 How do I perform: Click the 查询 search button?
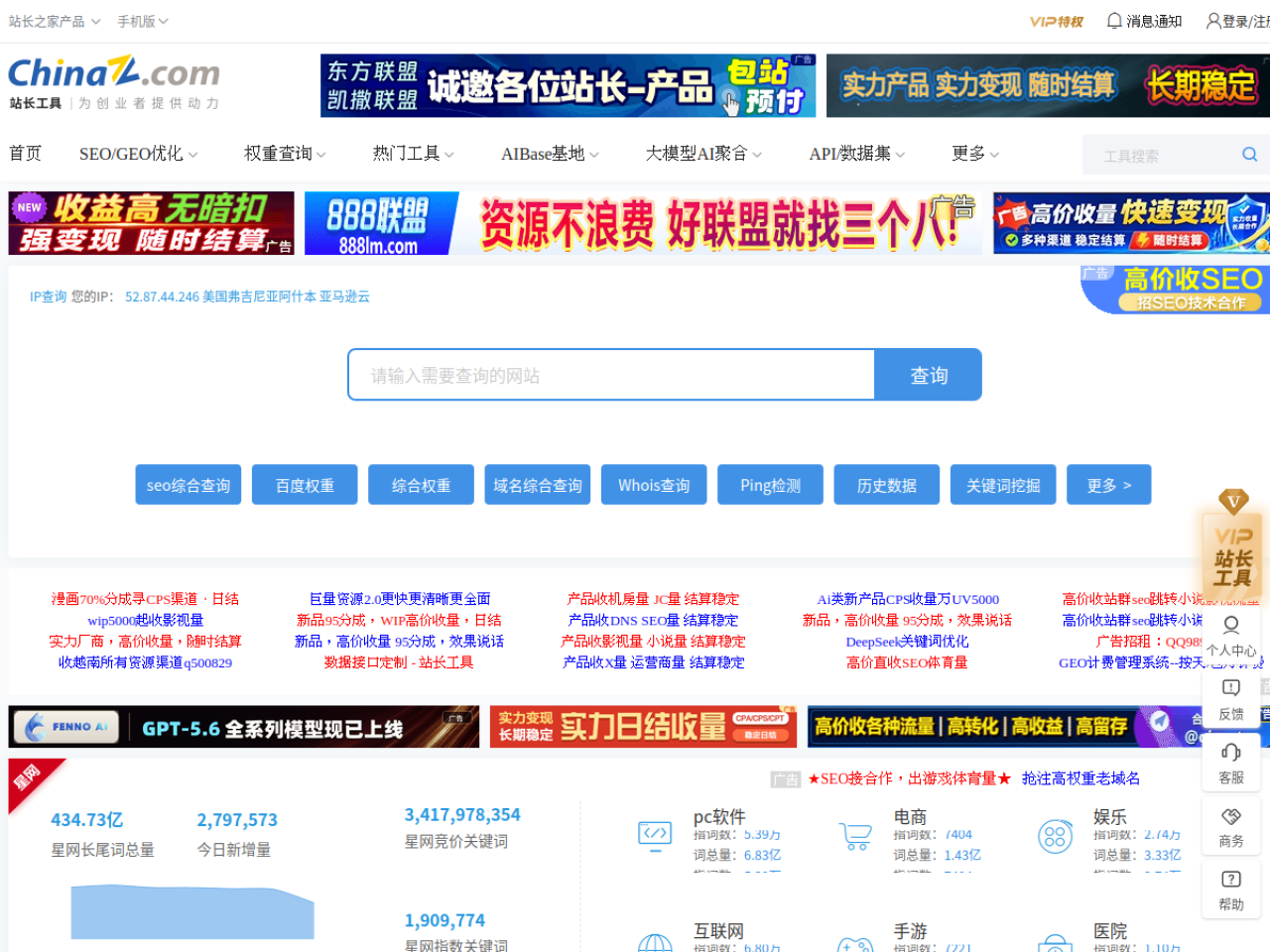coord(929,375)
